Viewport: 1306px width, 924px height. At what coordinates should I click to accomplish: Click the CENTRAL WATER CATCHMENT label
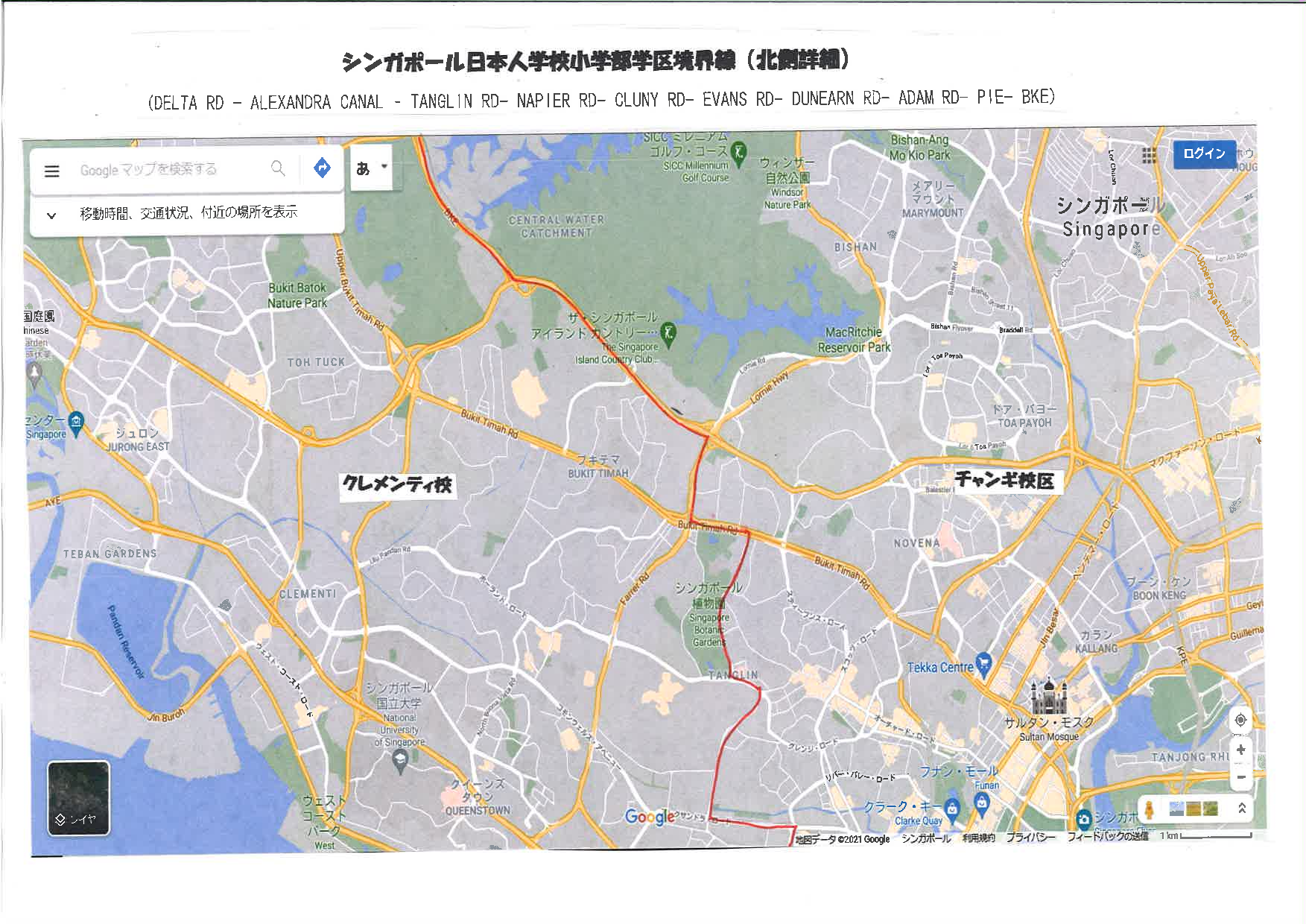tap(556, 227)
